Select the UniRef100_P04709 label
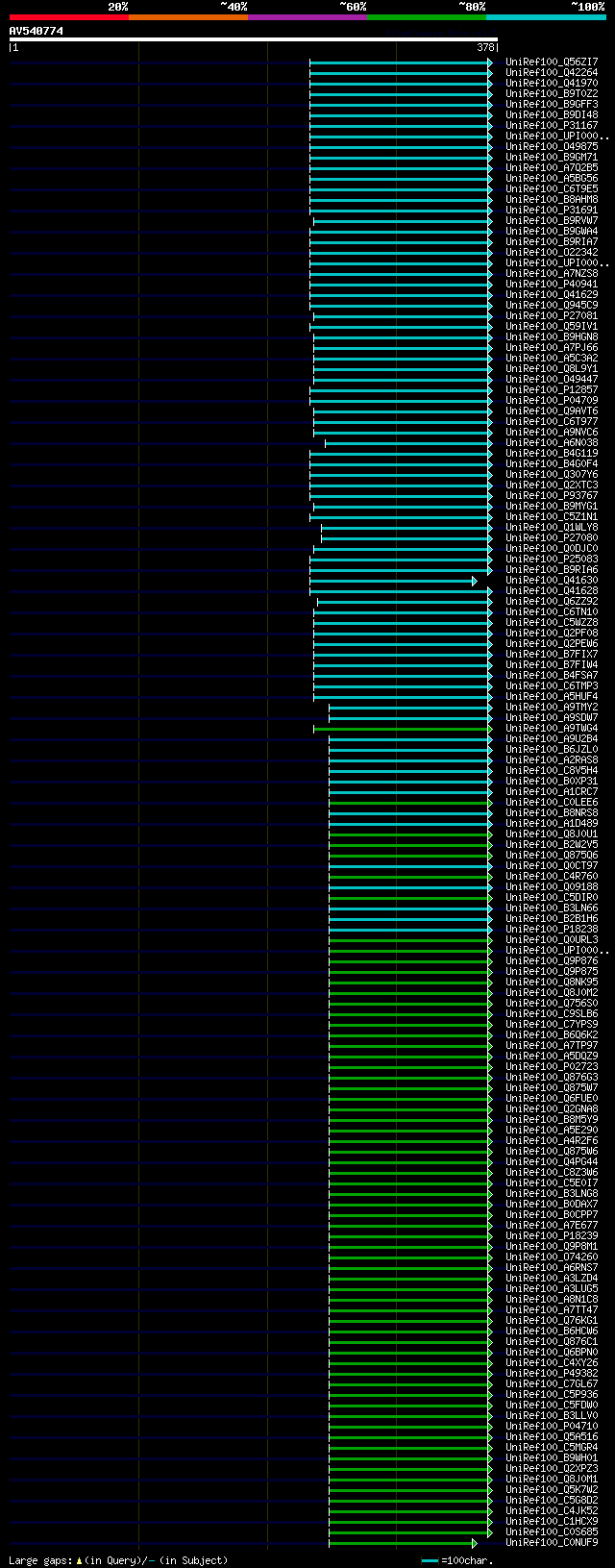The image size is (615, 1568). [x=552, y=400]
